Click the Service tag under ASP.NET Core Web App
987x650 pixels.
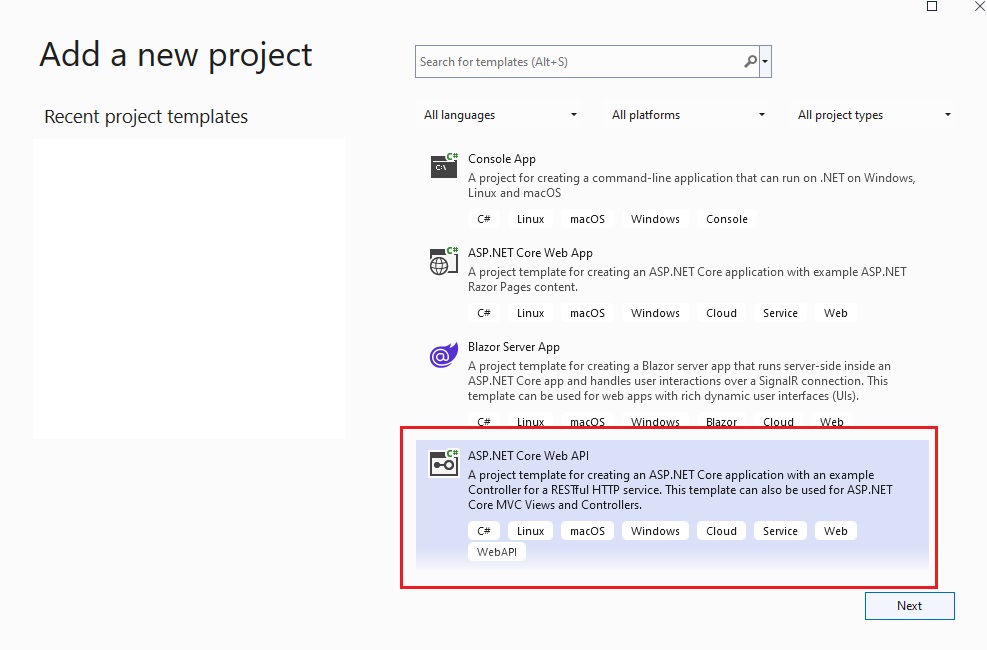click(x=781, y=313)
